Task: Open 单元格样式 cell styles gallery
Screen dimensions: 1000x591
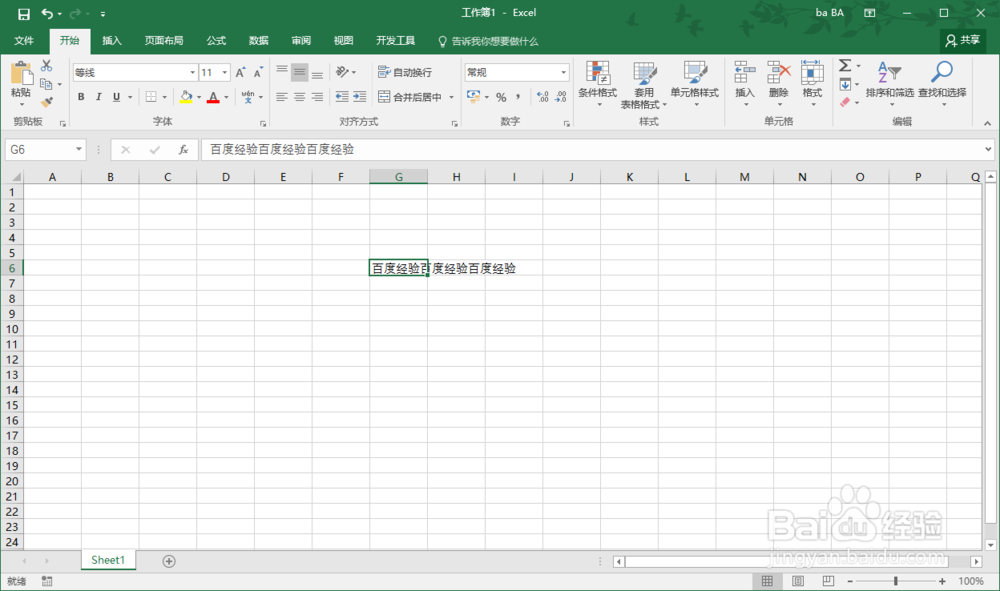Action: point(694,84)
